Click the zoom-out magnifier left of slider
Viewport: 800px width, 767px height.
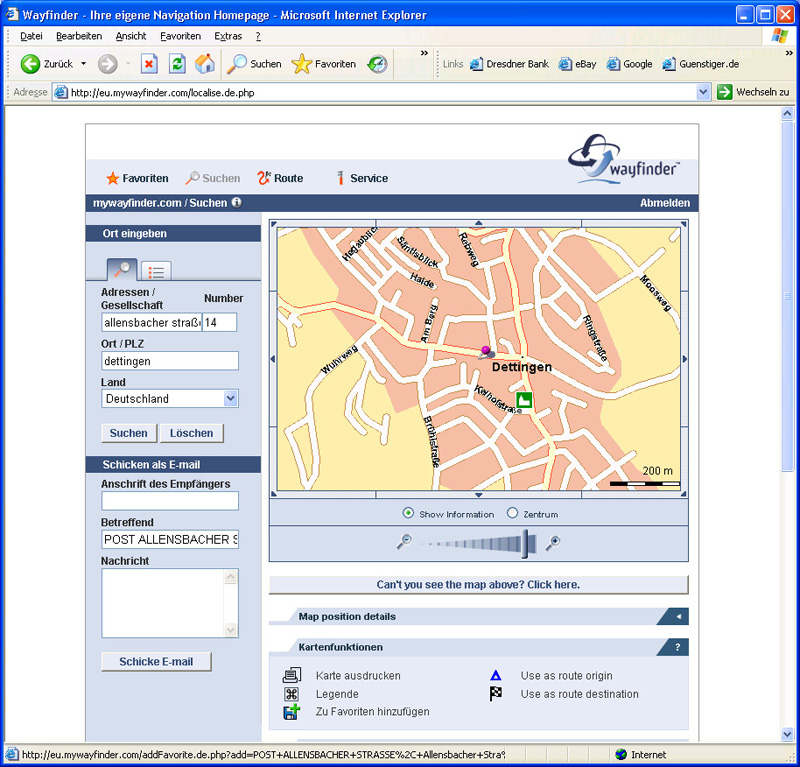click(404, 542)
